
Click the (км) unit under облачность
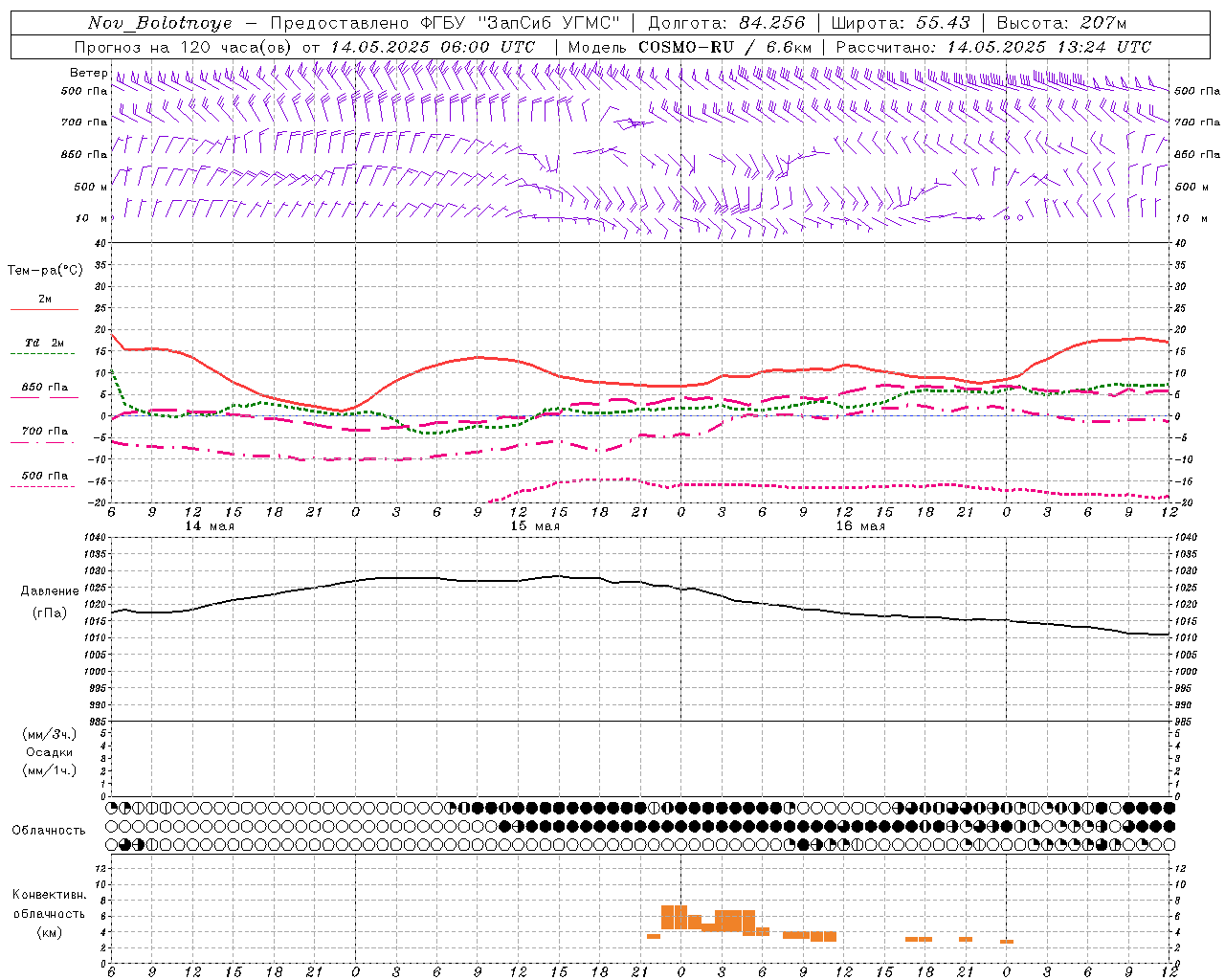click(49, 932)
